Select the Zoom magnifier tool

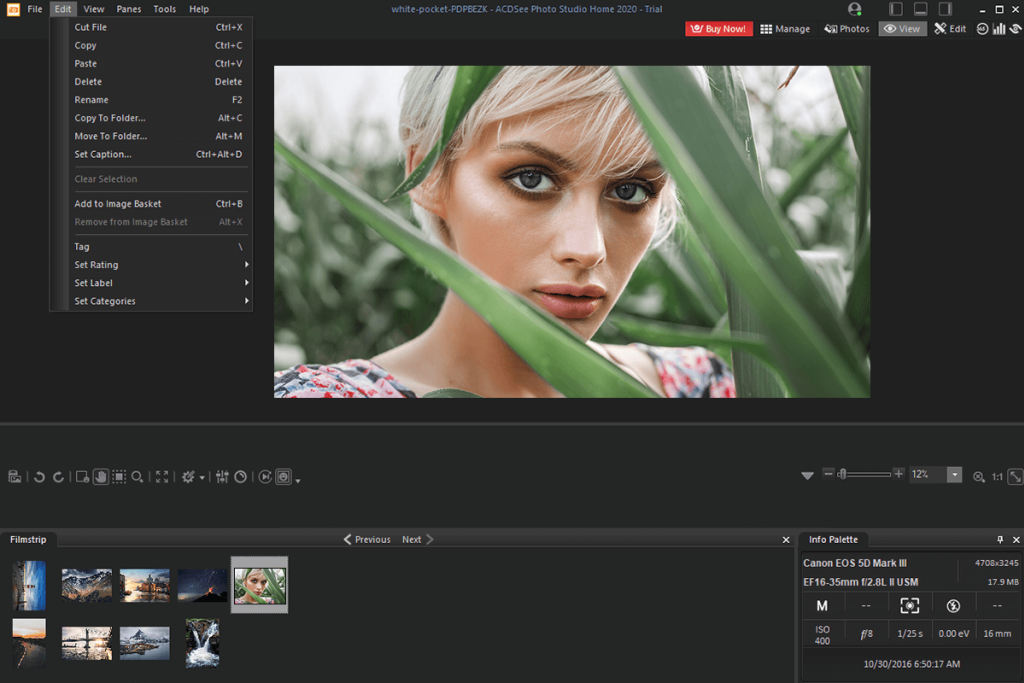[x=137, y=477]
